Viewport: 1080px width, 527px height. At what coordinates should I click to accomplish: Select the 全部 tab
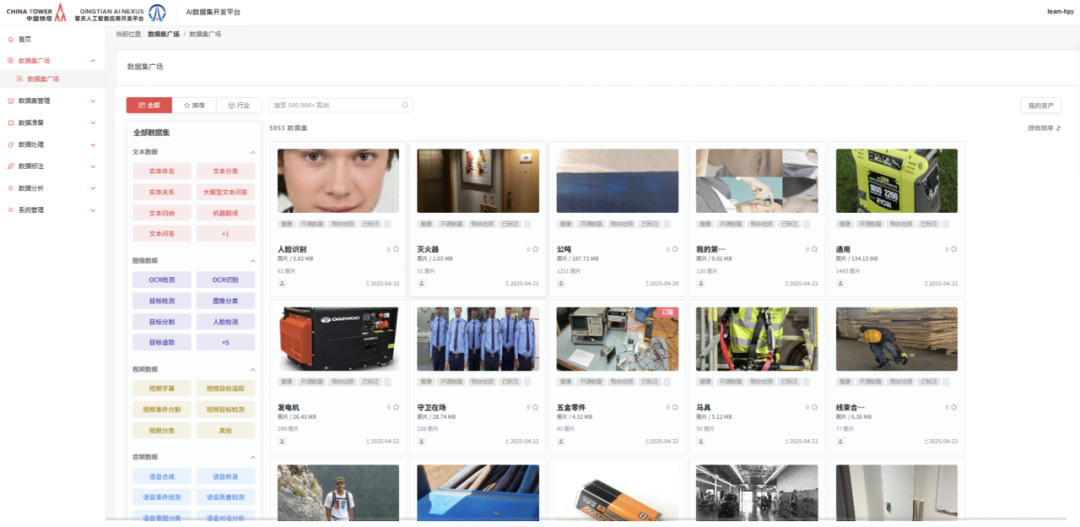pos(149,105)
